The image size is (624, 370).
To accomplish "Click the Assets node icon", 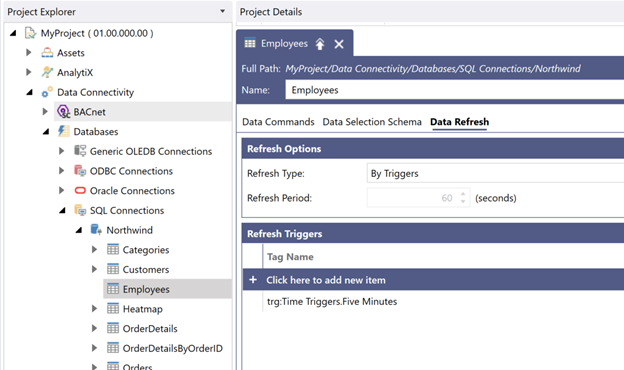I will point(47,53).
